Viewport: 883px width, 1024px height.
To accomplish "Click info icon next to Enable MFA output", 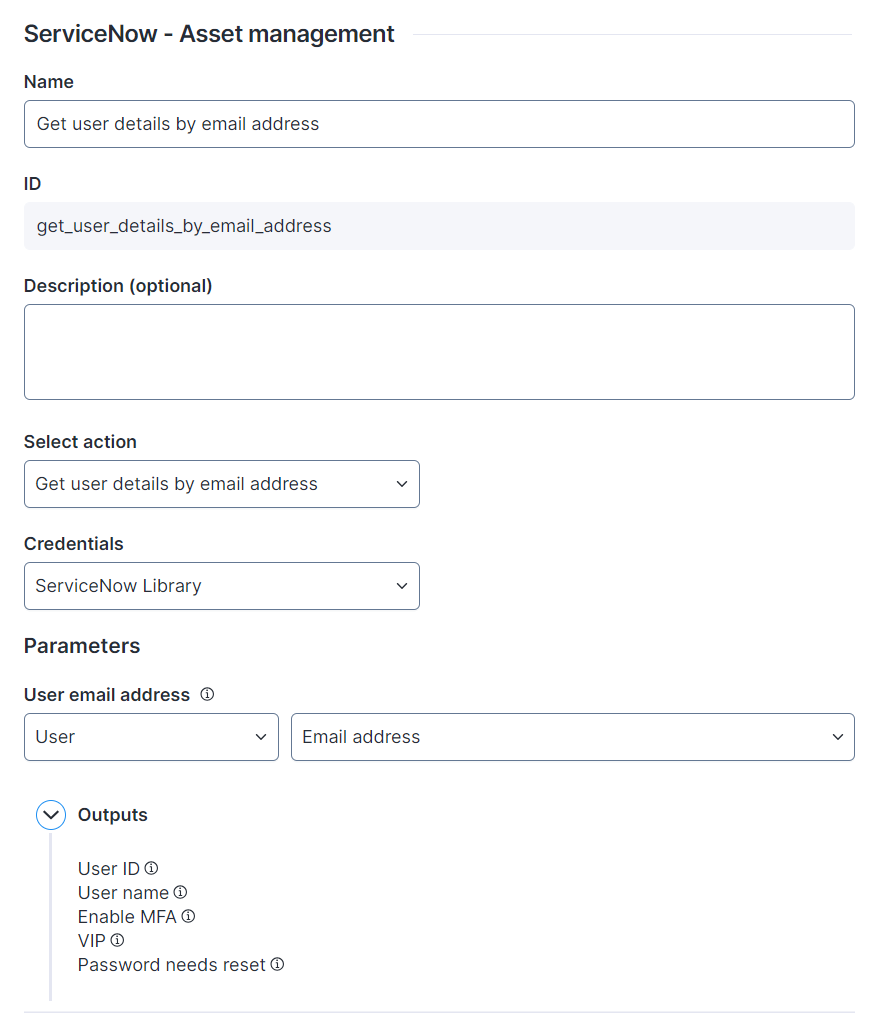I will (x=188, y=916).
